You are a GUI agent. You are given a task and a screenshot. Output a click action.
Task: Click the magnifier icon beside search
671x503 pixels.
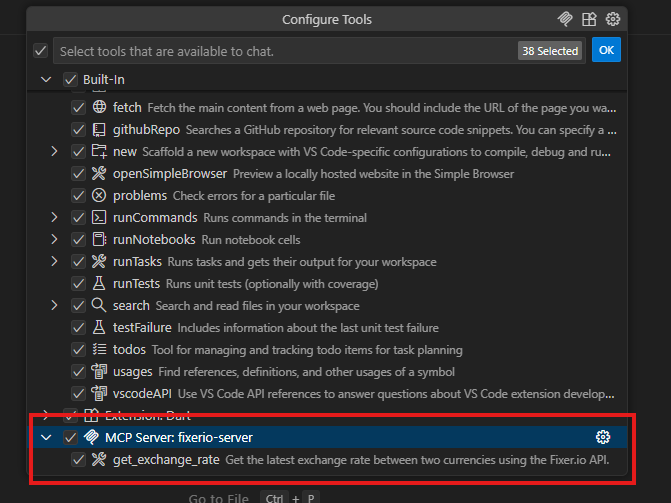coord(99,305)
